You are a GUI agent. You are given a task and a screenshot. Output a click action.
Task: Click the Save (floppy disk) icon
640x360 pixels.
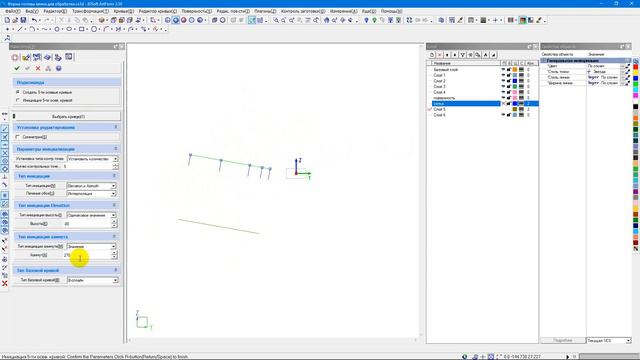[x=23, y=20]
